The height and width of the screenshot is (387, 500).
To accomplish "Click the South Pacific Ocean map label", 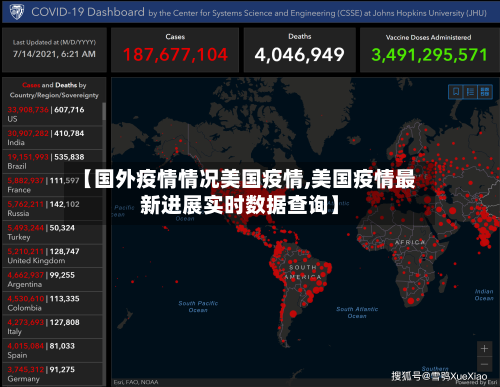I will tap(198, 307).
